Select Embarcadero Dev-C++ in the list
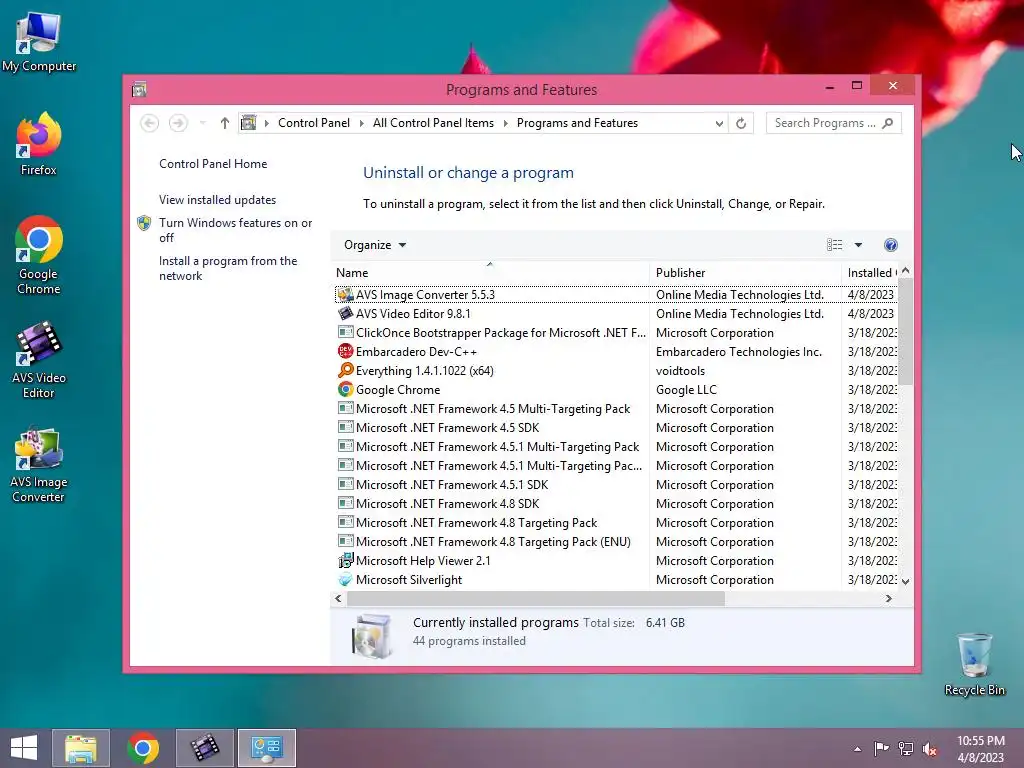The image size is (1024, 768). click(615, 351)
